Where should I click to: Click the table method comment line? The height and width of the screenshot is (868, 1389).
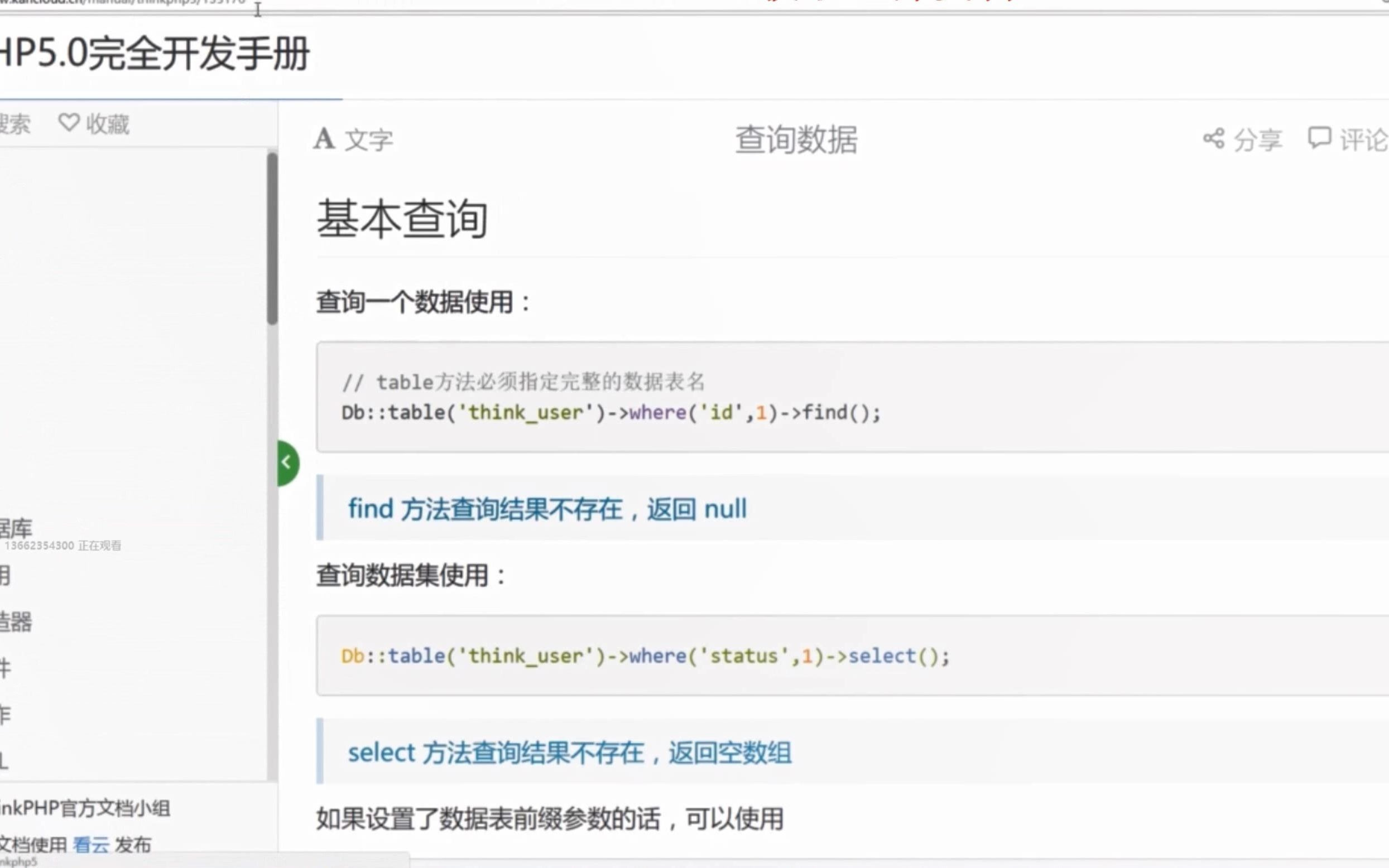(523, 382)
